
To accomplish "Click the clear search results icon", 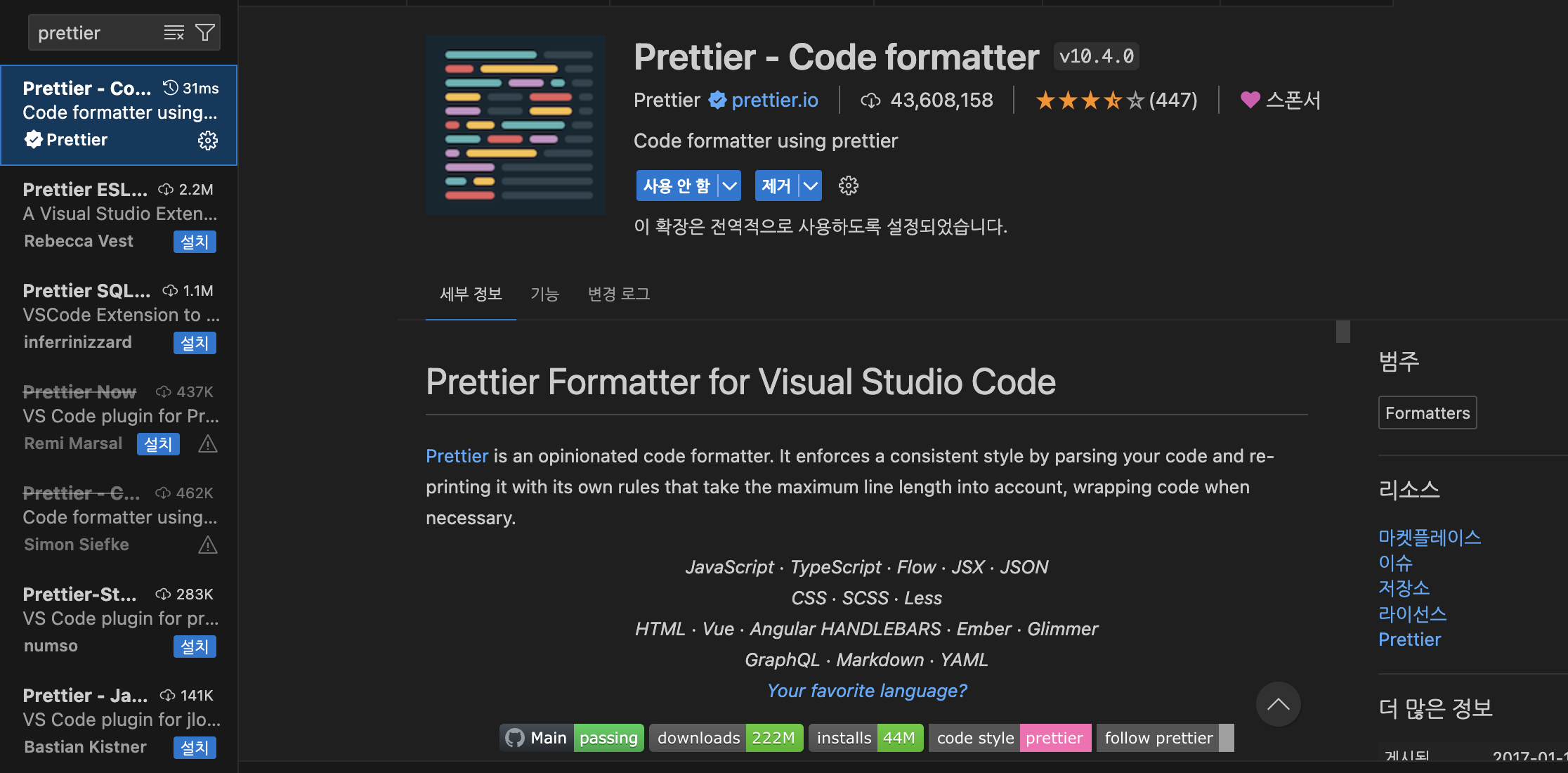I will [174, 33].
